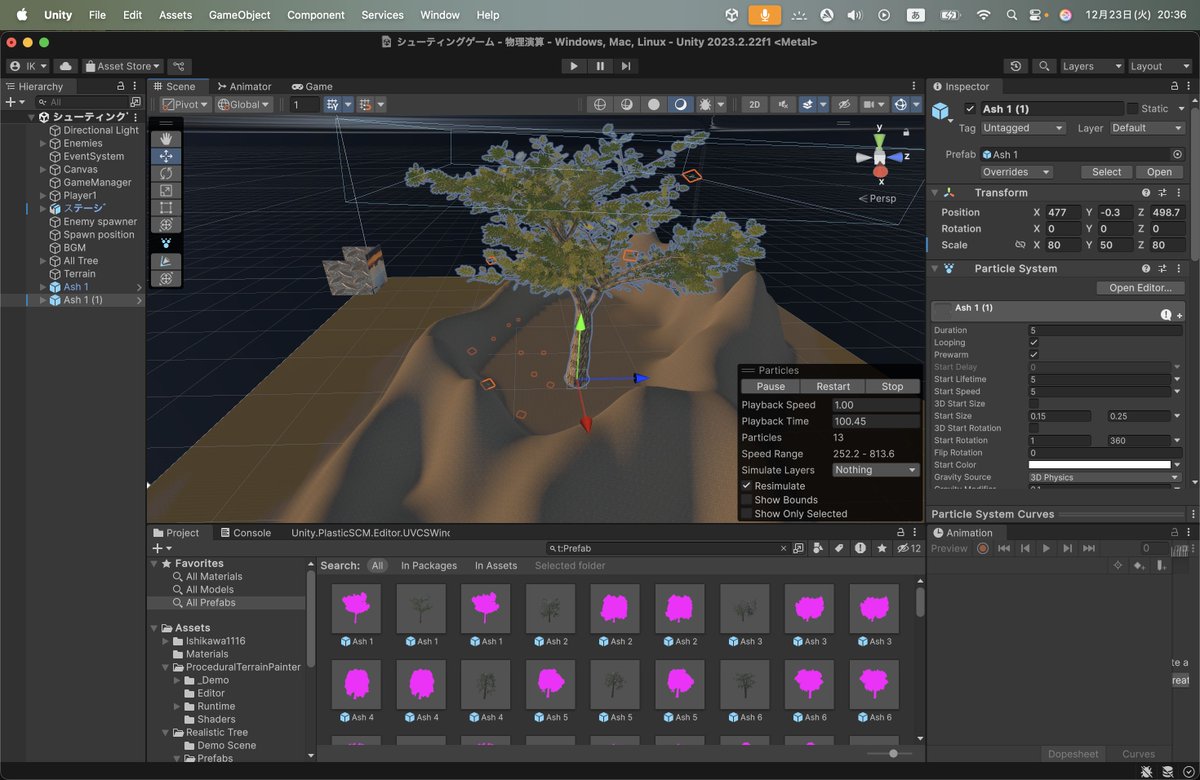Enable Show Bounds checkbox
1200x780 pixels.
747,500
